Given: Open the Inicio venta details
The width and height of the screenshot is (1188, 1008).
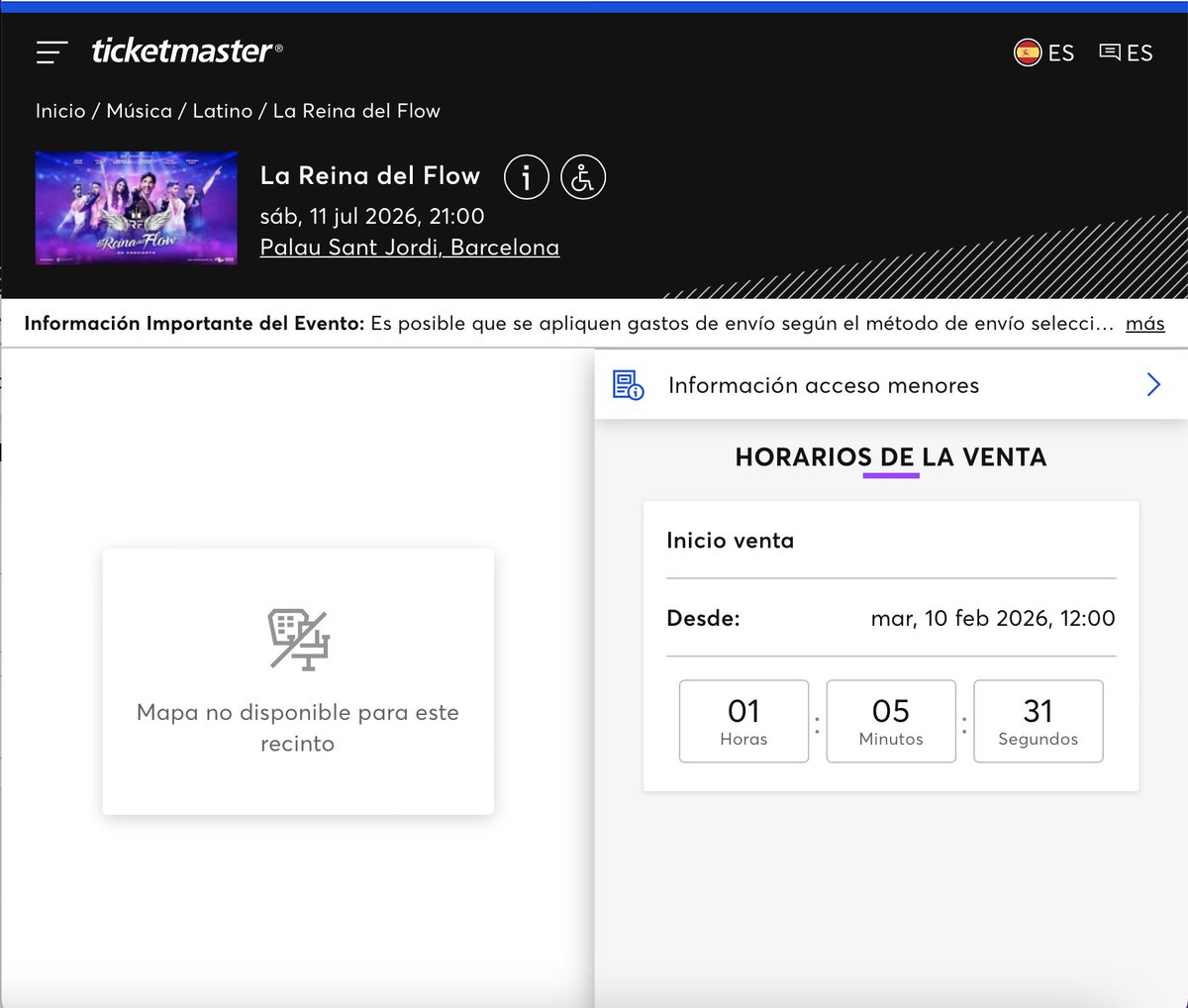Looking at the screenshot, I should 730,541.
